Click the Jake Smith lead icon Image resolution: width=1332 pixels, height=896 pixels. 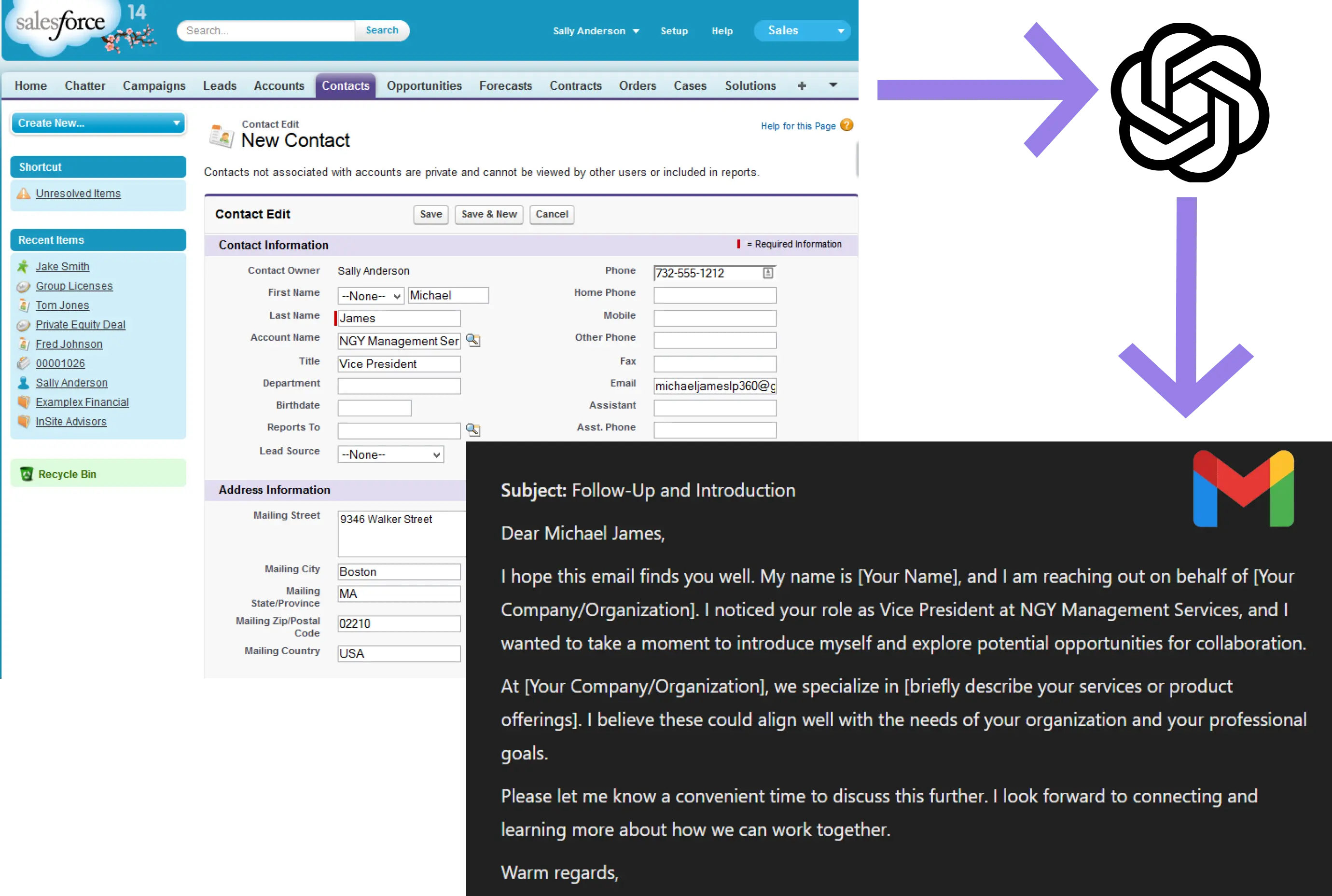tap(24, 266)
